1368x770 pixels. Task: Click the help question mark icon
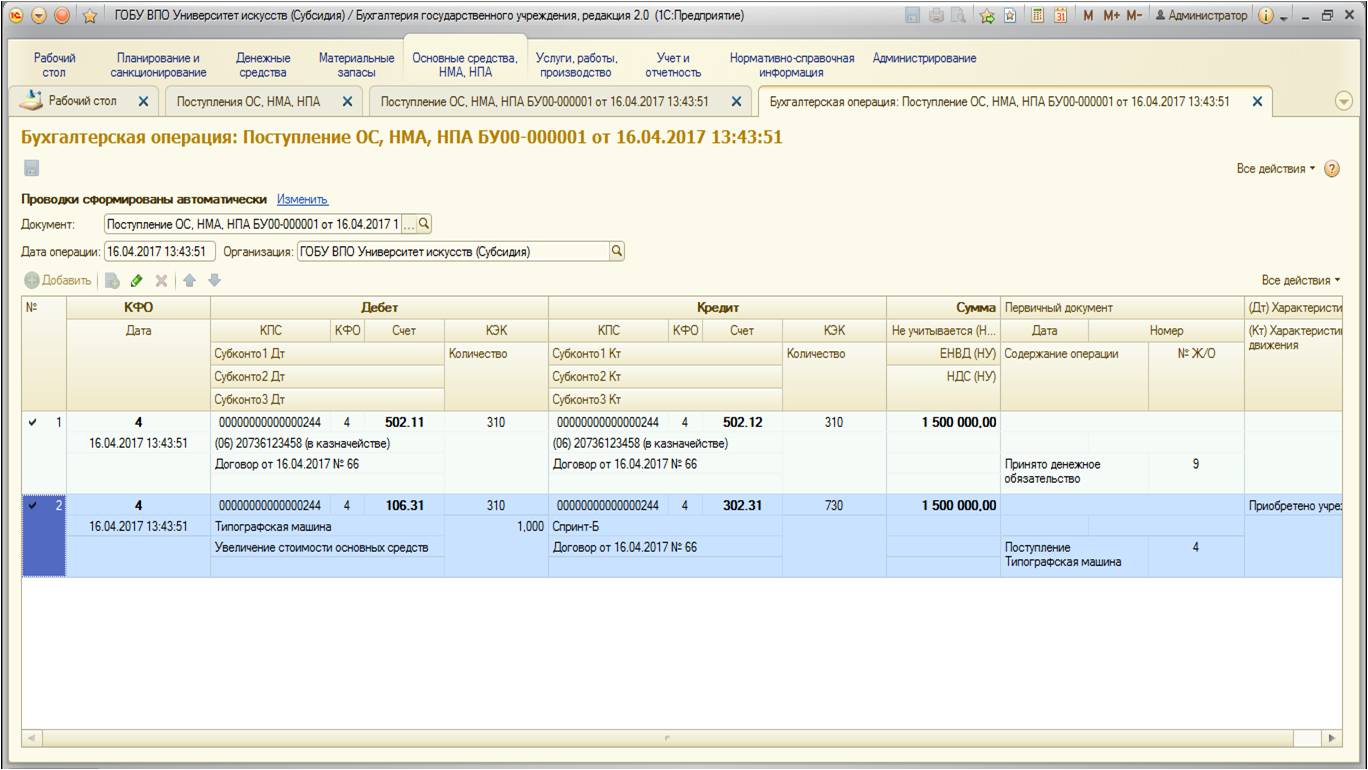1331,169
